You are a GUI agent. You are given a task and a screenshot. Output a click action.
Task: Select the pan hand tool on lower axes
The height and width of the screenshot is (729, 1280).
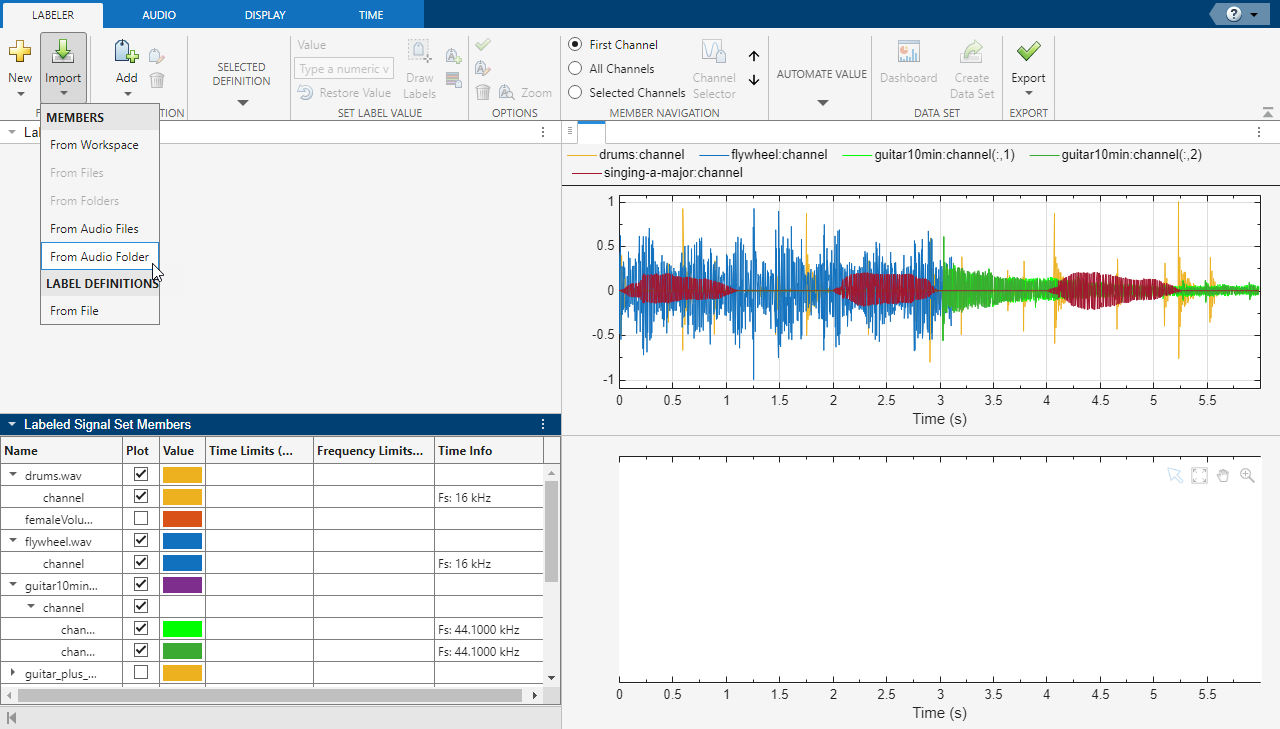[x=1222, y=476]
